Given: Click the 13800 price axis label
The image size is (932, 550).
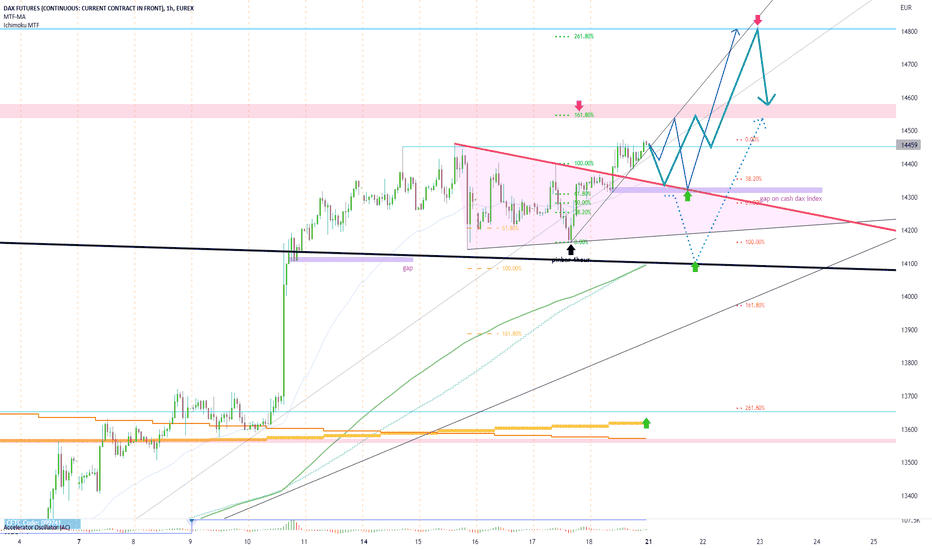Looking at the screenshot, I should pos(909,363).
